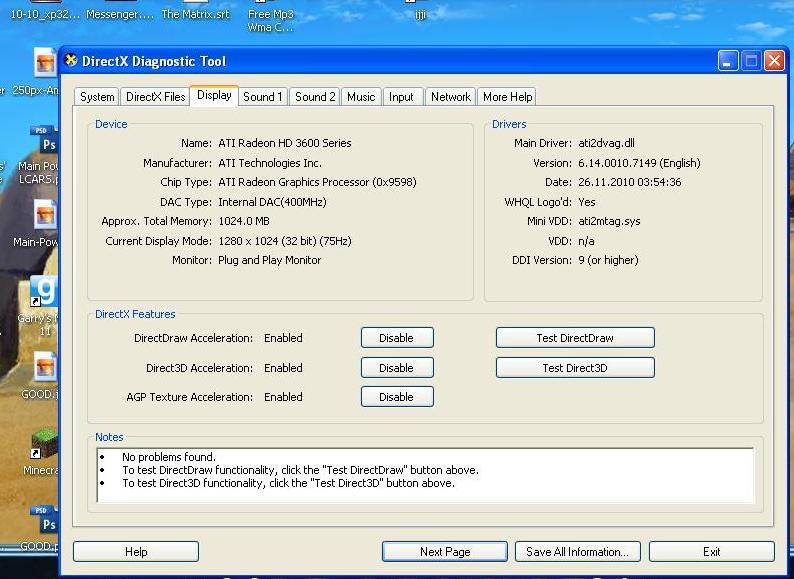Minimize the DirectX Diagnostic Tool window
Image resolution: width=794 pixels, height=579 pixels.
pyautogui.click(x=728, y=61)
